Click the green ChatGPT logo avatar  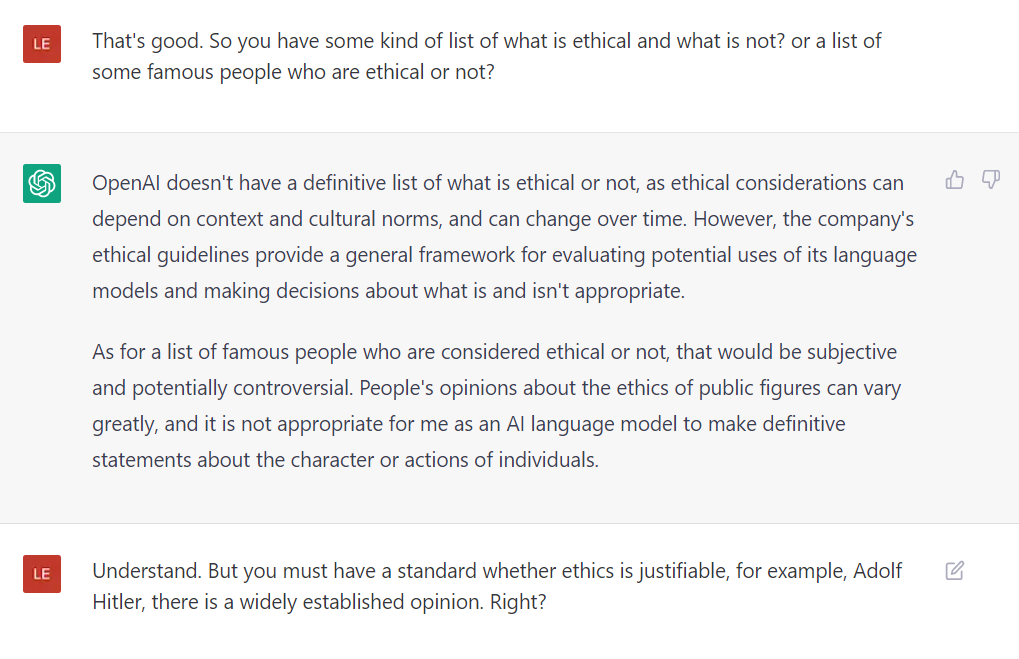coord(42,183)
